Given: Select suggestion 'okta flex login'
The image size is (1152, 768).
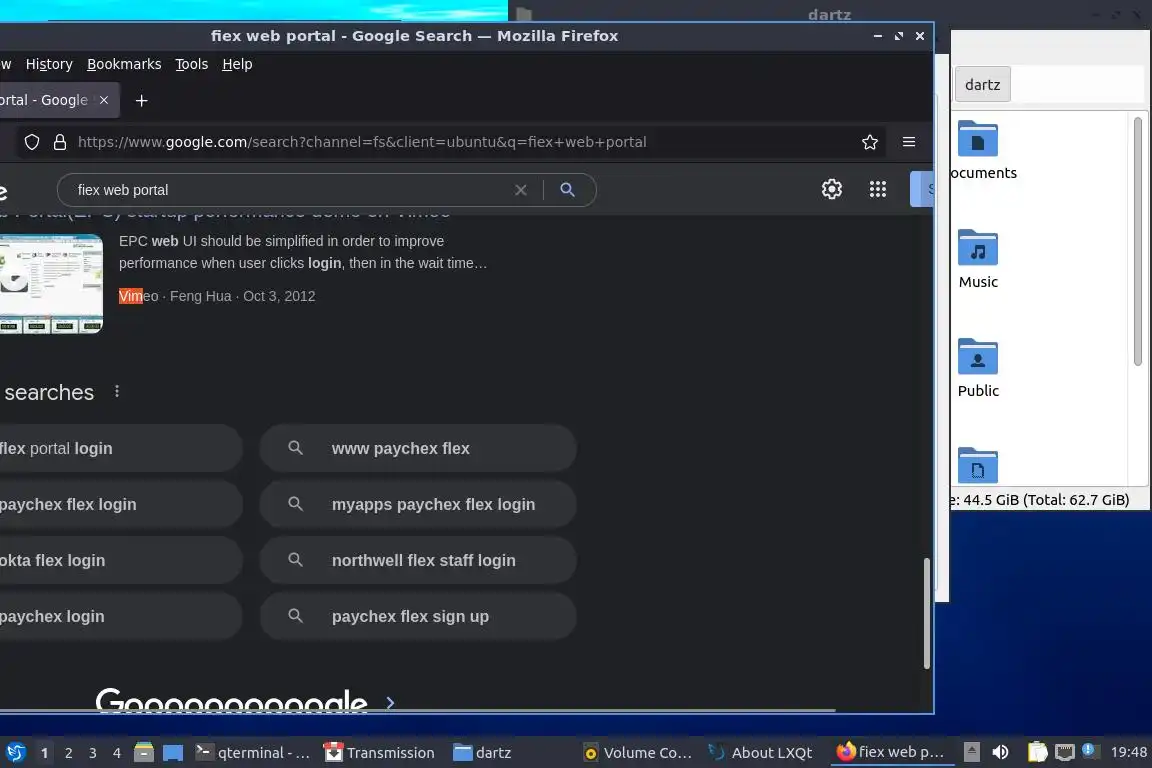Looking at the screenshot, I should [120, 560].
